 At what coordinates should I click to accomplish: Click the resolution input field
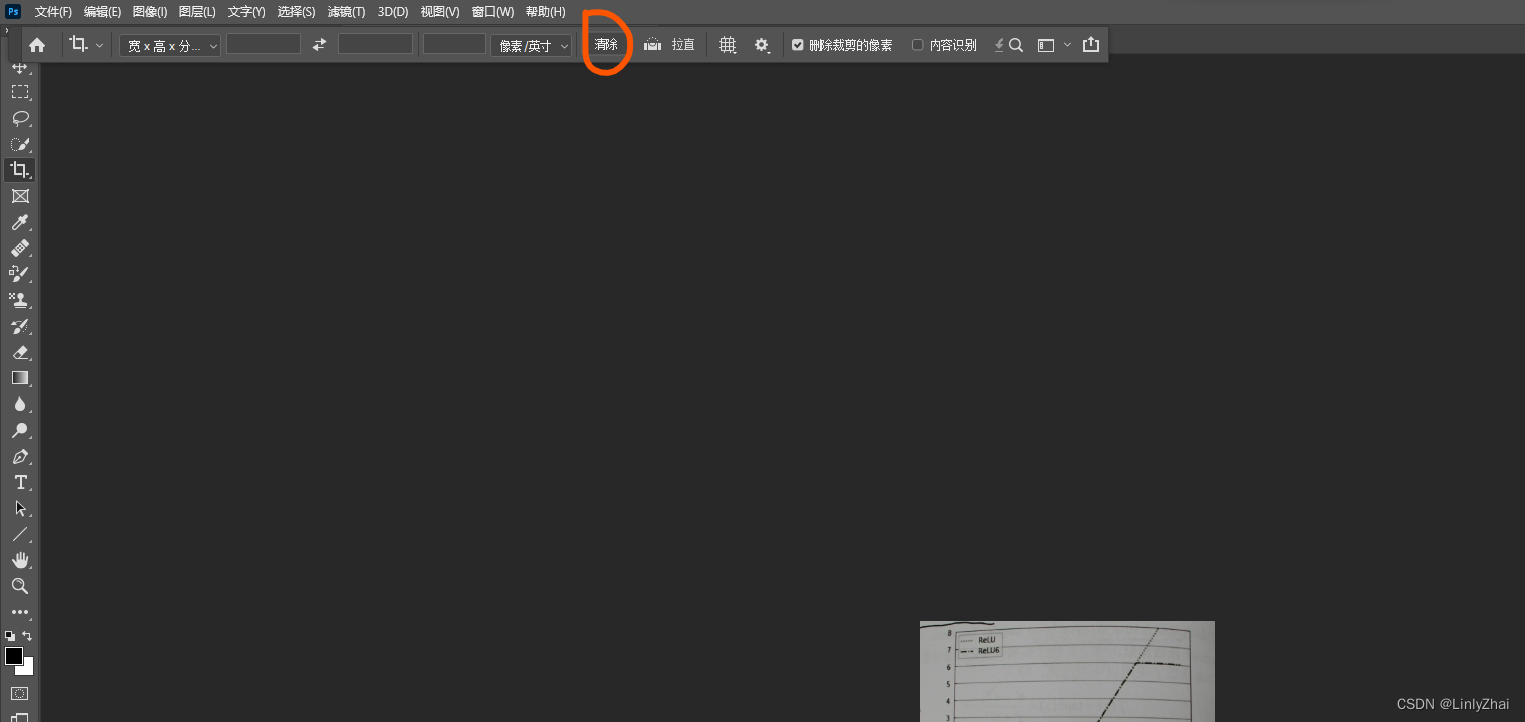[x=454, y=44]
